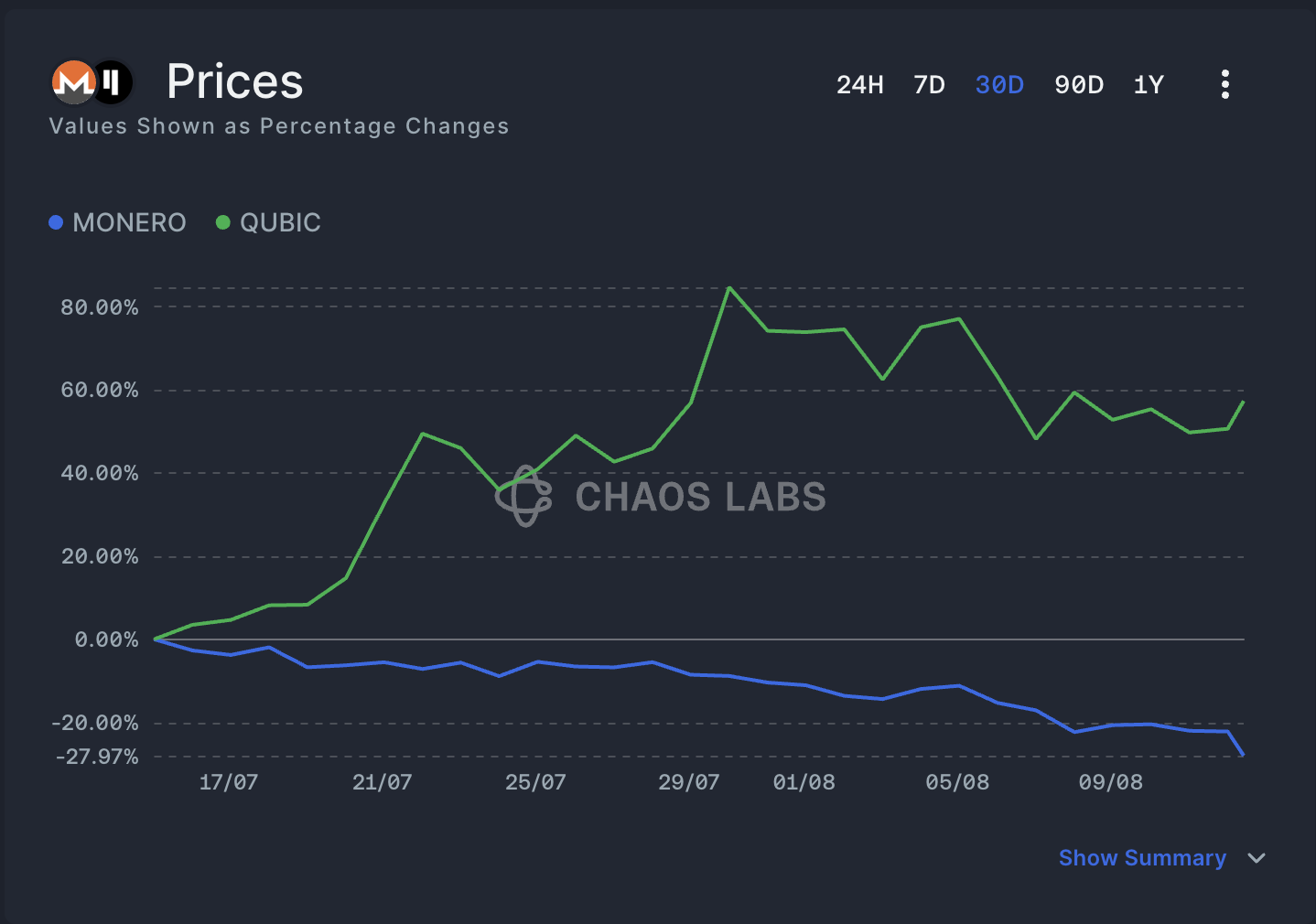Select the 90D timeframe tab

[1079, 84]
